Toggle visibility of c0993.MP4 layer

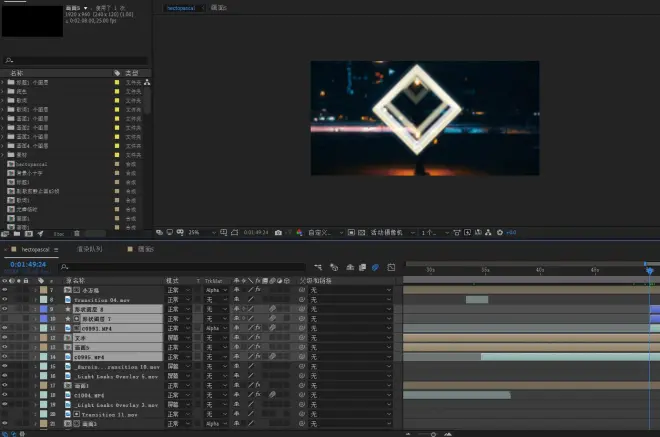click(x=4, y=328)
